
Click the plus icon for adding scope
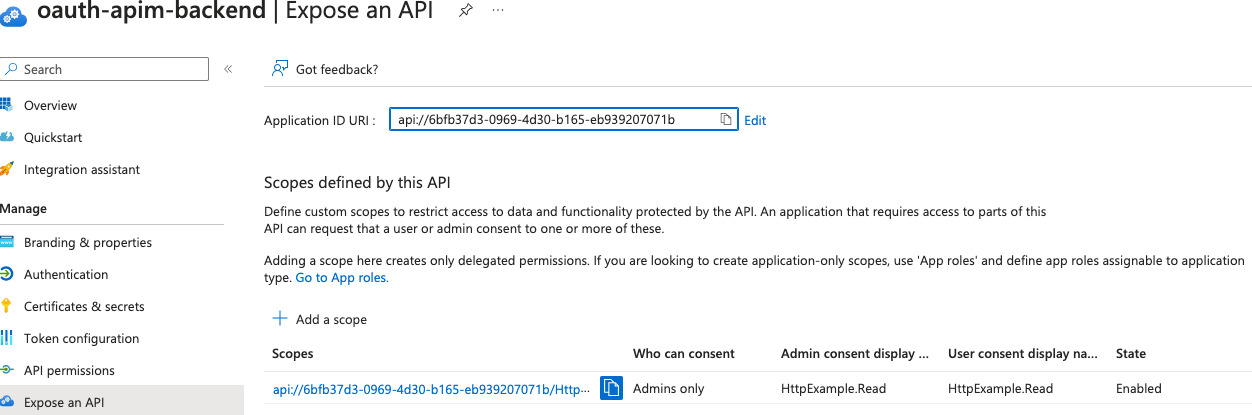280,319
